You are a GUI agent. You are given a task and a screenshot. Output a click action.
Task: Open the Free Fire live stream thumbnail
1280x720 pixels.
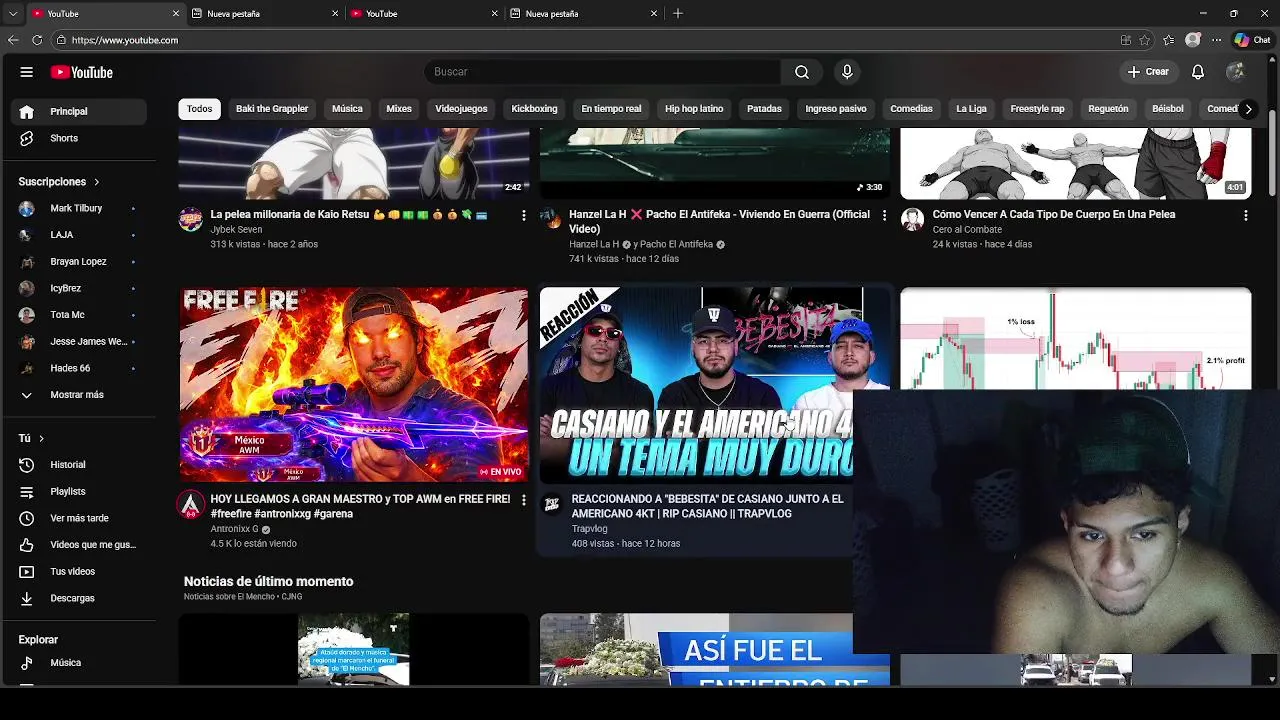[x=354, y=385]
